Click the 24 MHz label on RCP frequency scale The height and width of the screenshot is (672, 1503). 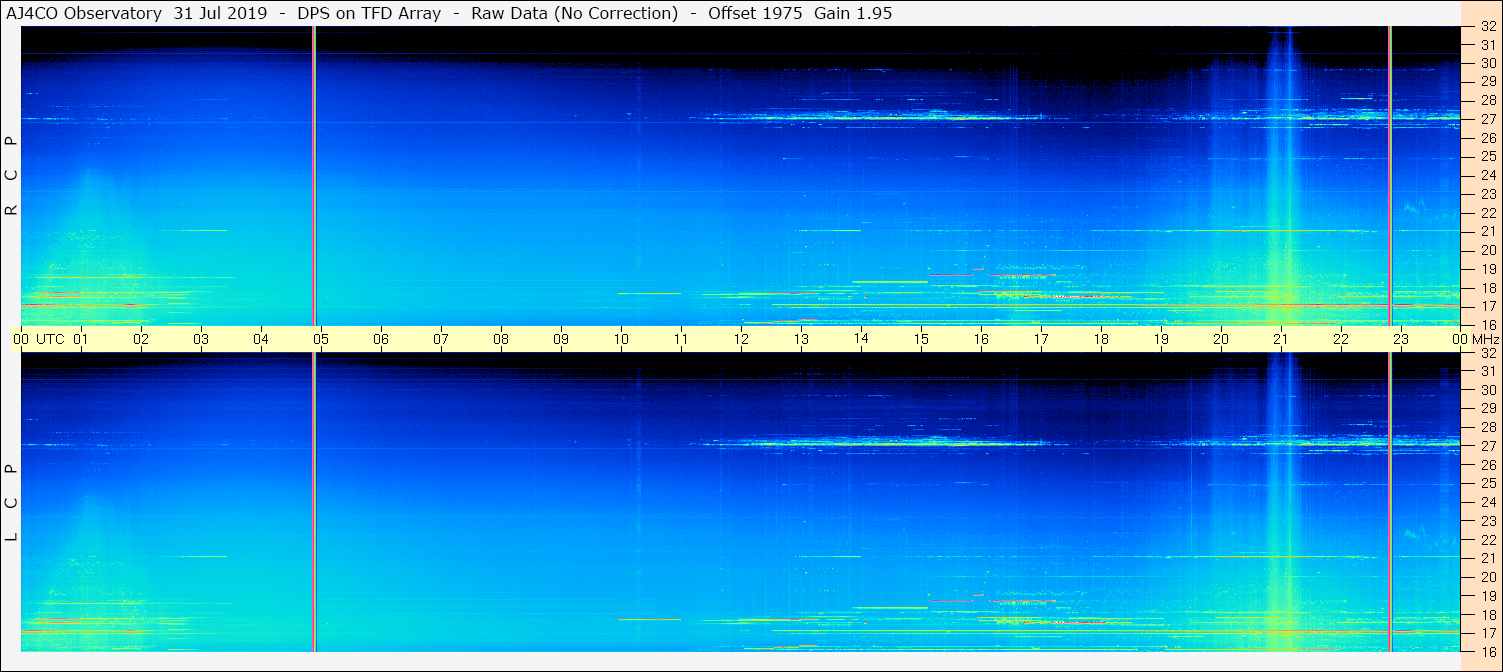[x=1487, y=175]
